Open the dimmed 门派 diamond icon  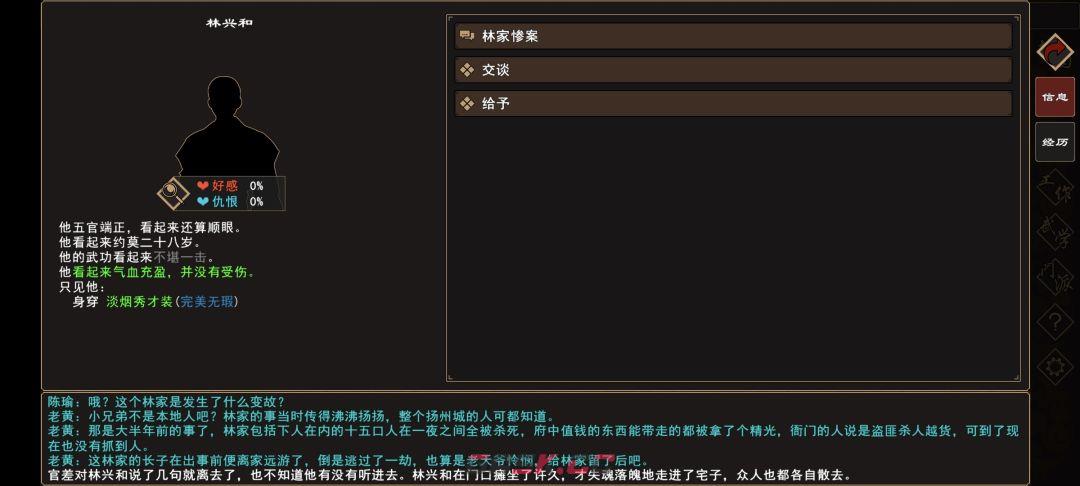click(1055, 279)
